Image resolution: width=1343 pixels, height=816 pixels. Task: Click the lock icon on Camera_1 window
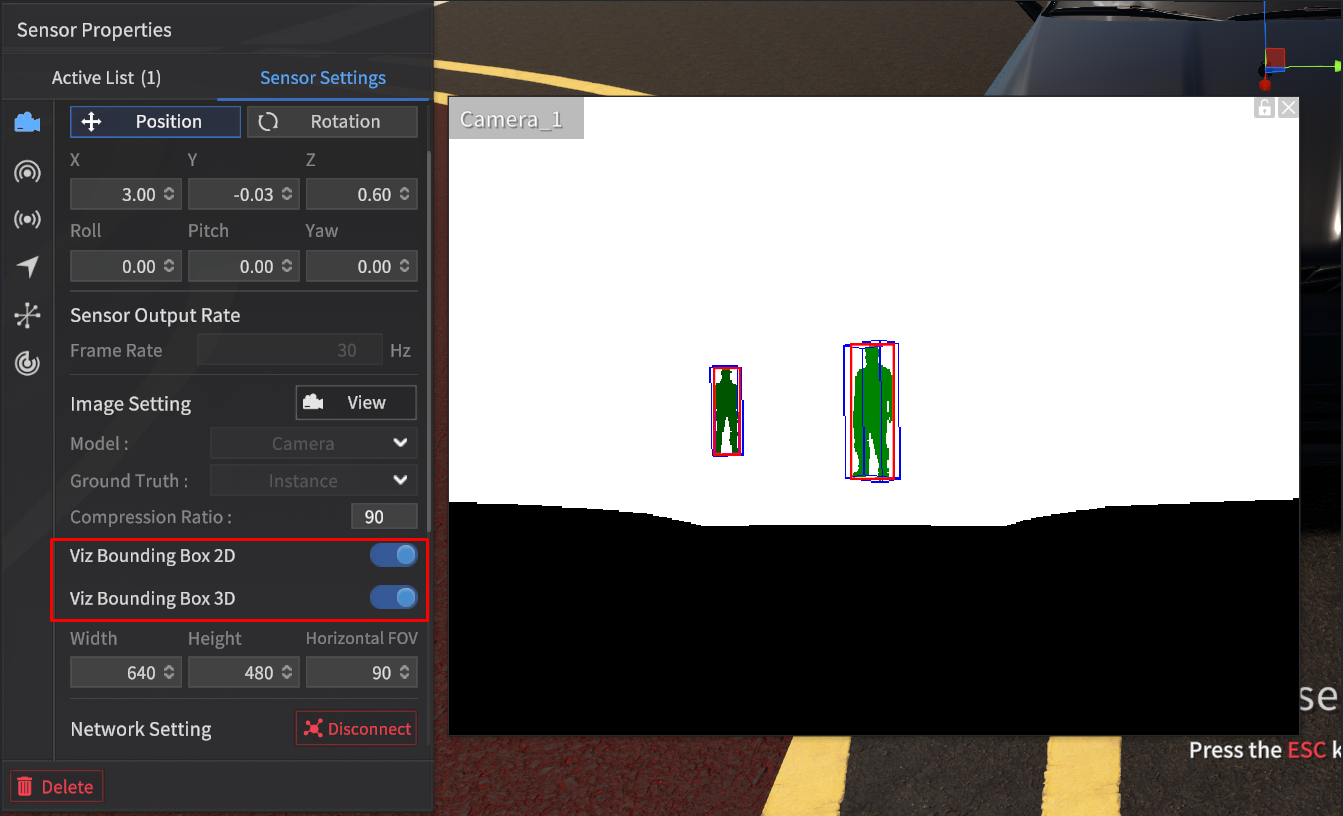tap(1265, 107)
